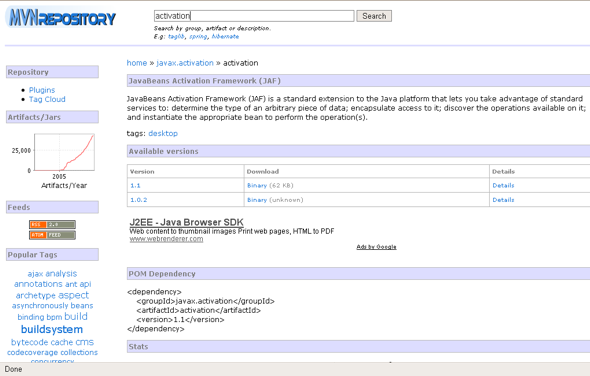
Task: Click the 'Version' column header
Action: click(142, 171)
